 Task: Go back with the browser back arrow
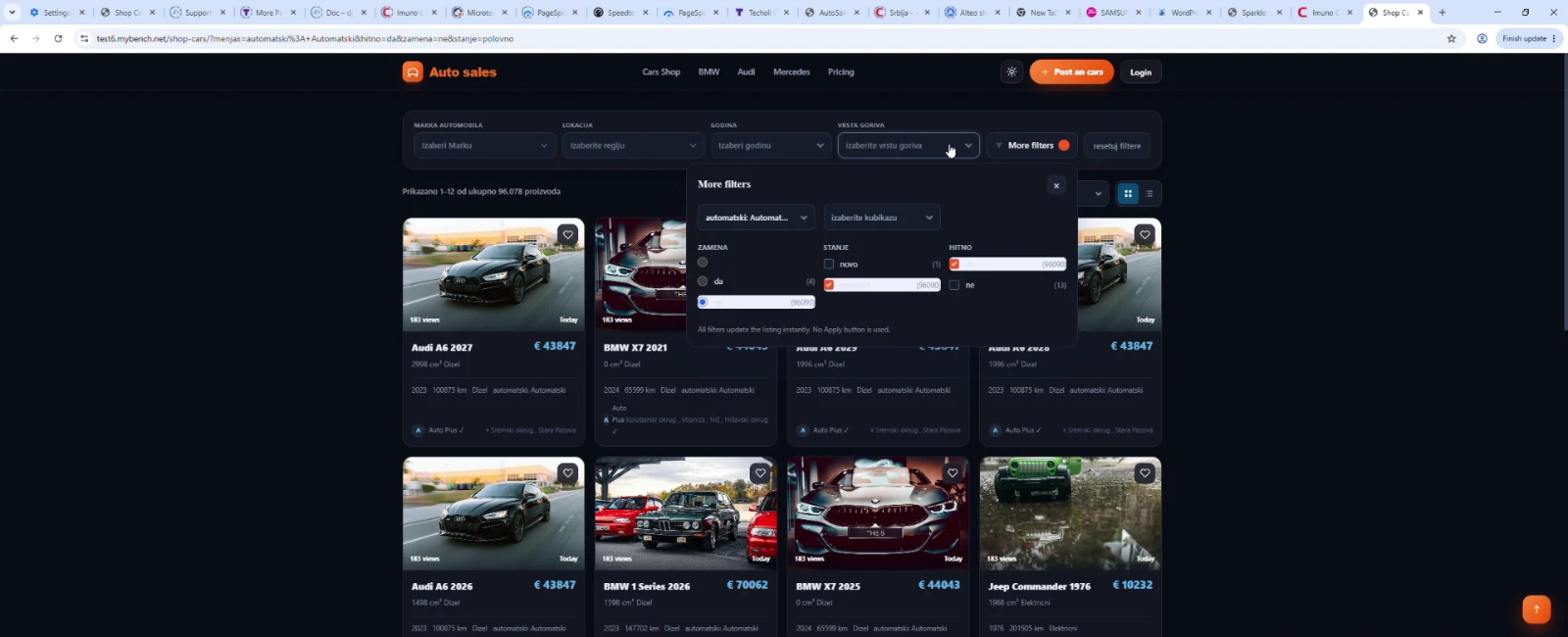pos(14,38)
